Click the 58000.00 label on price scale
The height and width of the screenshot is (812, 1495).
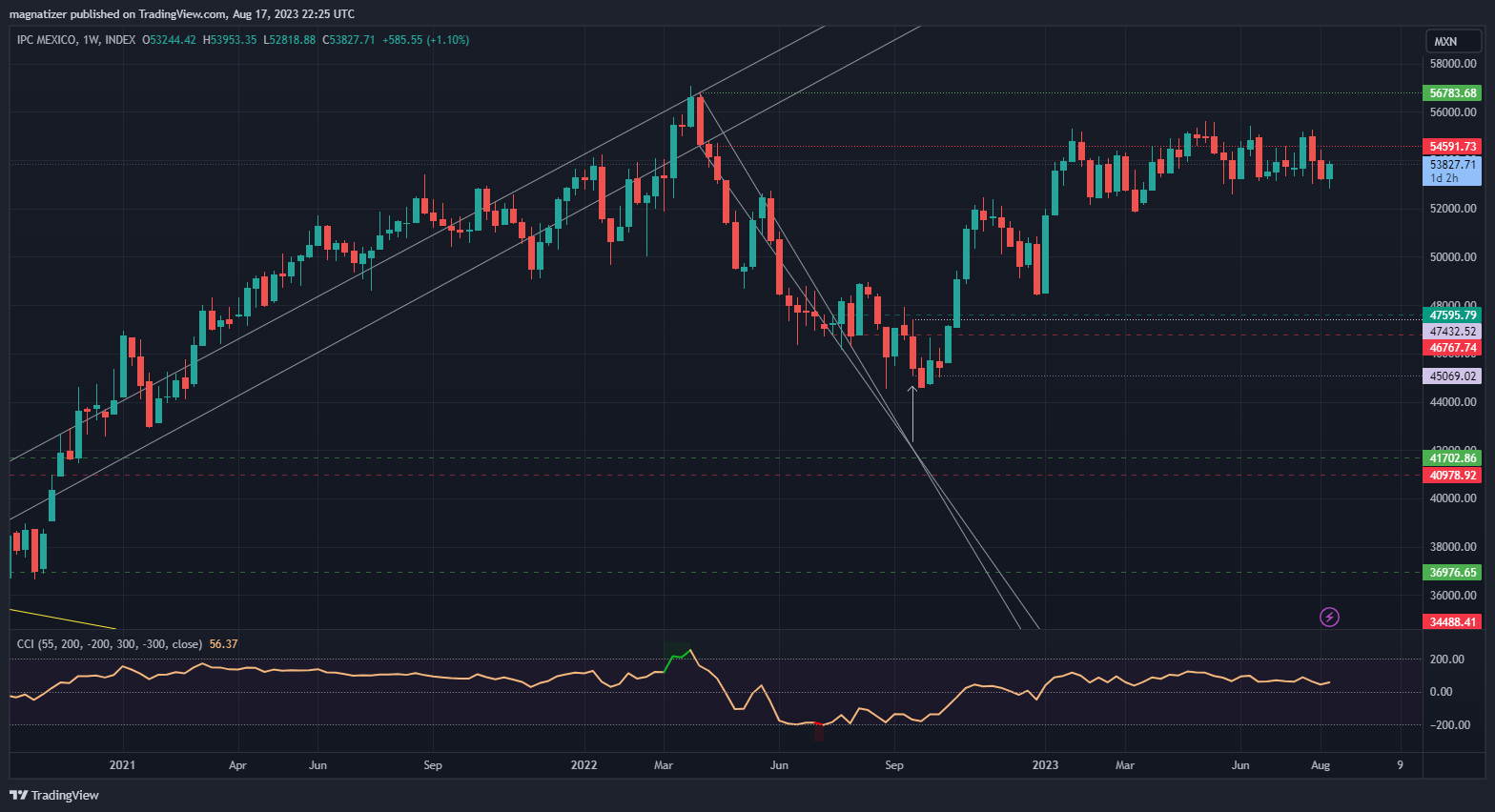1453,64
